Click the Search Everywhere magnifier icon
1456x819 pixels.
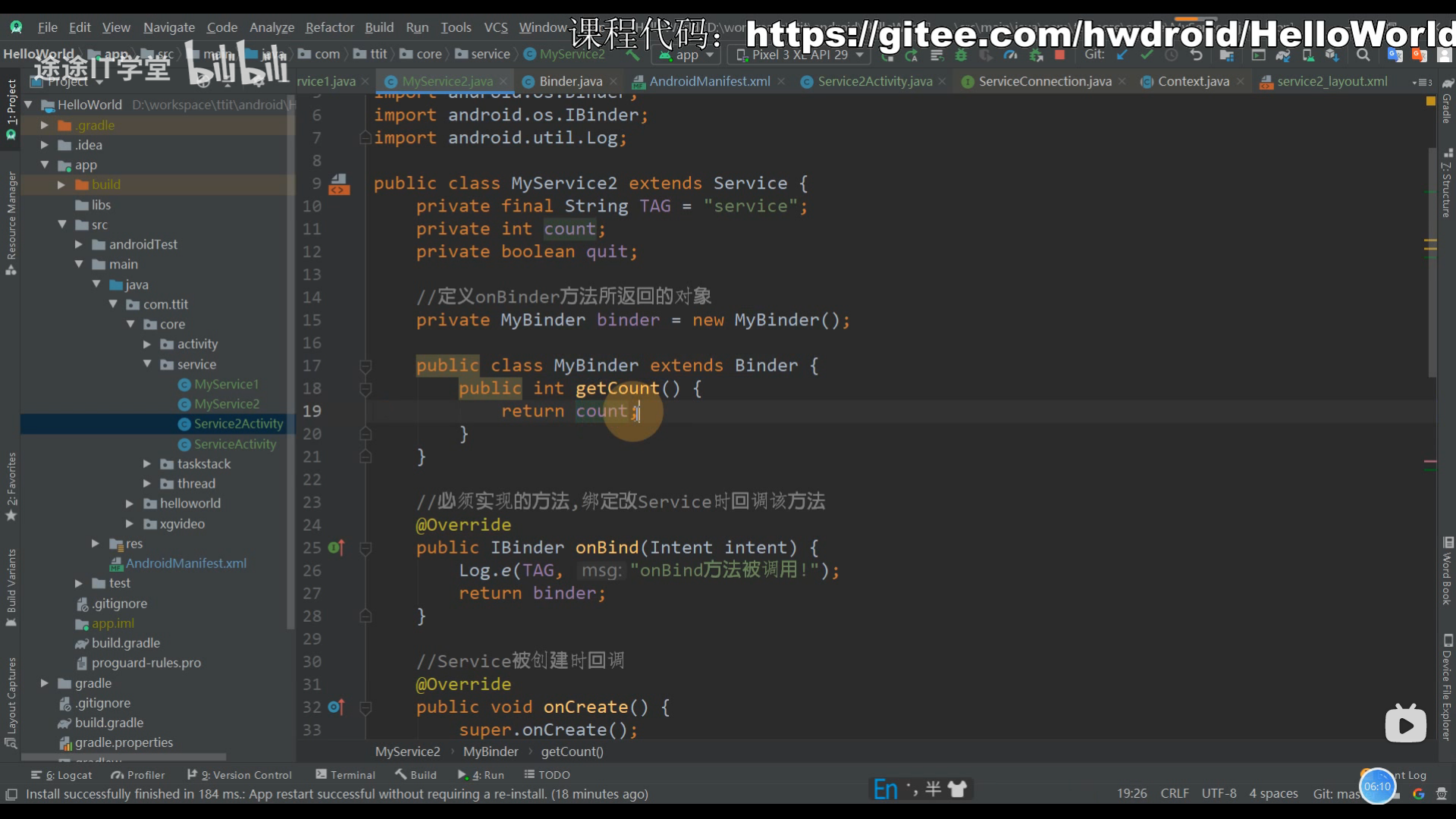[1363, 55]
